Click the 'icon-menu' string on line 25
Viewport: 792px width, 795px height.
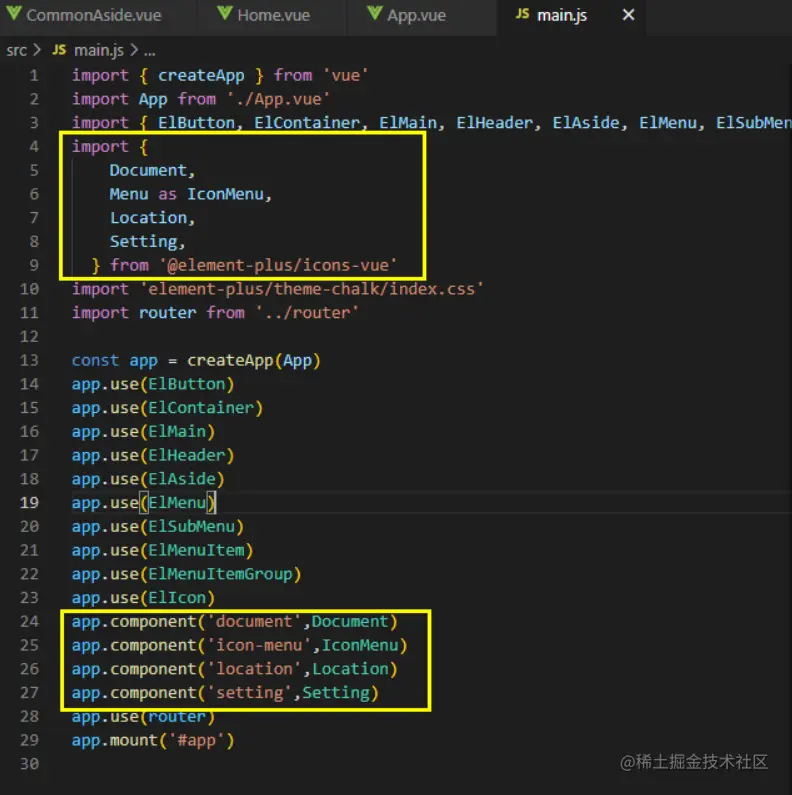point(259,645)
